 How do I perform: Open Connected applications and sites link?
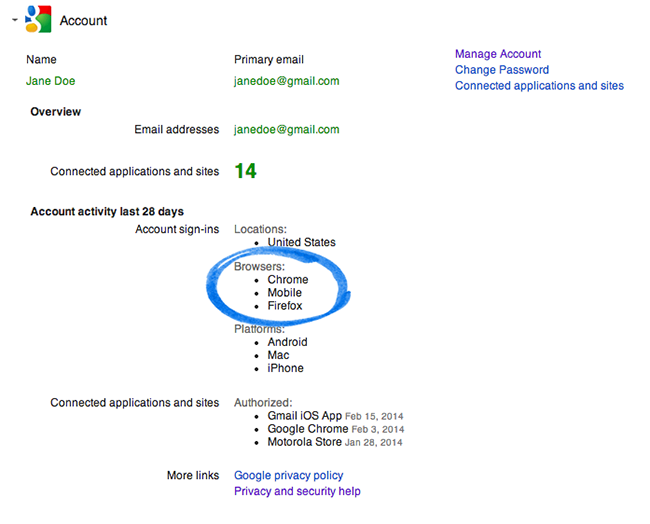[539, 85]
